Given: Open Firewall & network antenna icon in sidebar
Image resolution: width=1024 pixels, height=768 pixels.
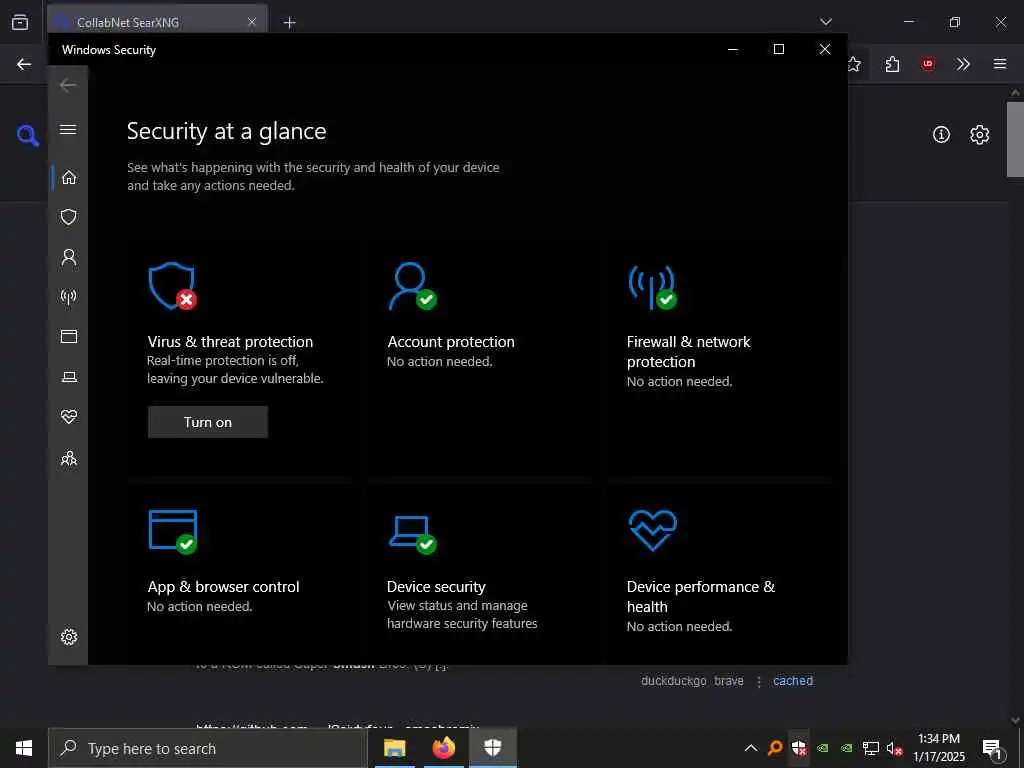Looking at the screenshot, I should click(69, 297).
